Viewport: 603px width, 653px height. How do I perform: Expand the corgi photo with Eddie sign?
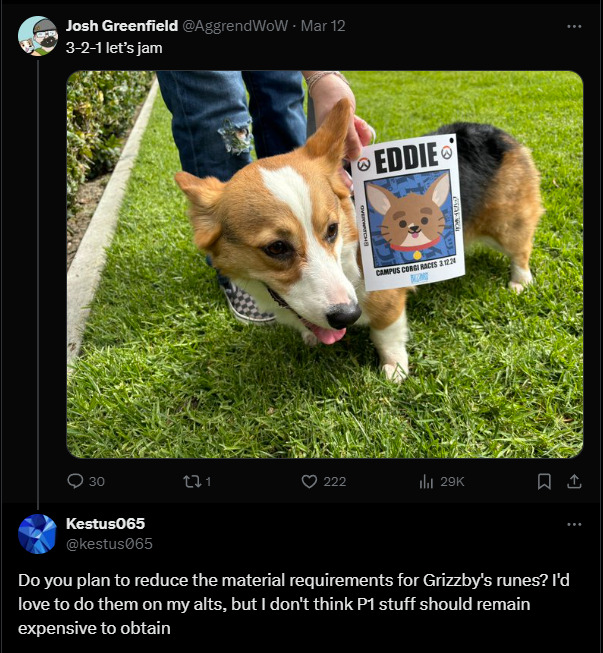coord(325,264)
